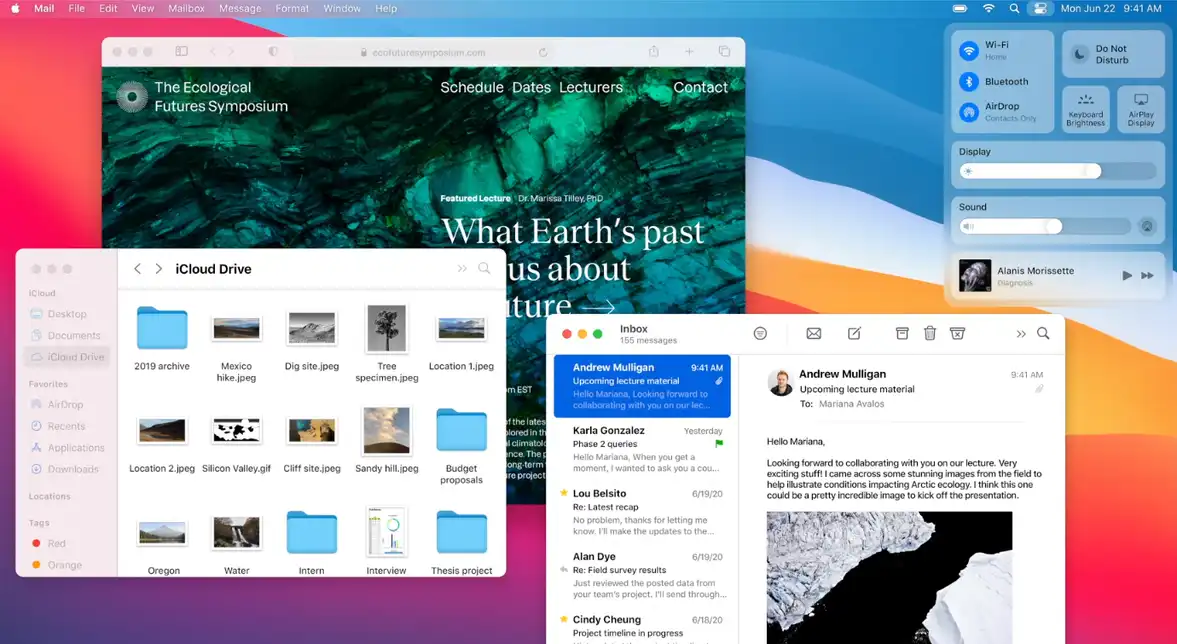Click the Safari address bar
The height and width of the screenshot is (644, 1177).
pos(423,53)
